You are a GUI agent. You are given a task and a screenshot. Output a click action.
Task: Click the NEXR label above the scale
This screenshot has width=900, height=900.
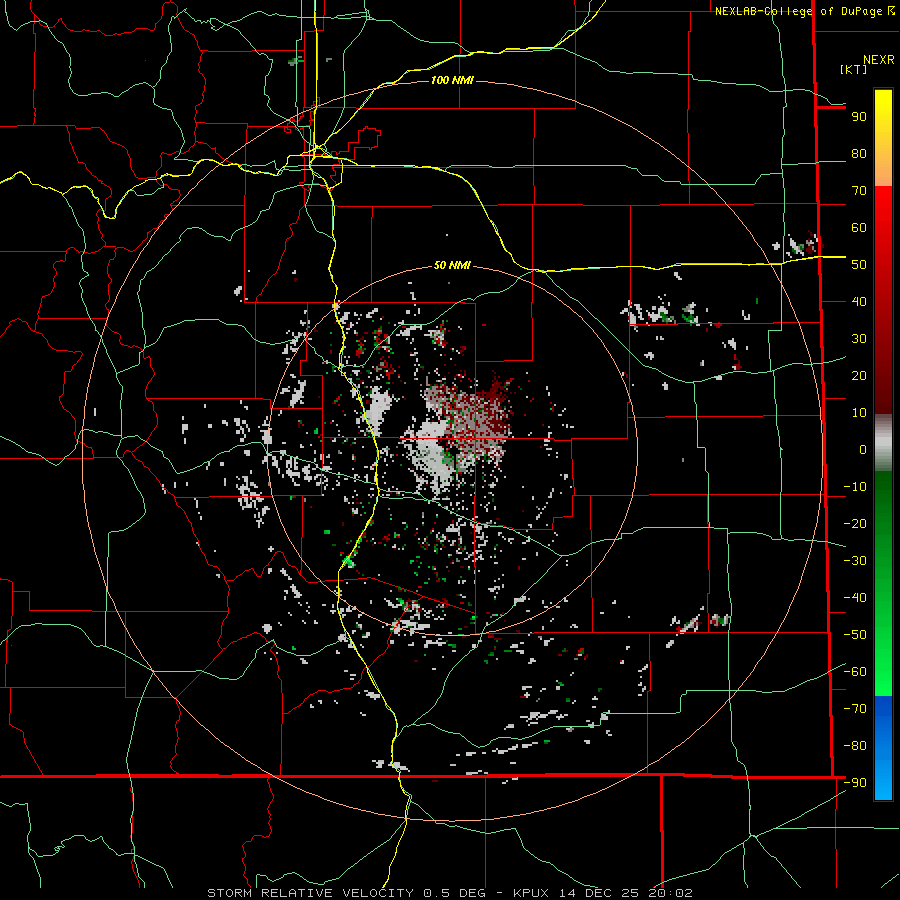click(879, 60)
